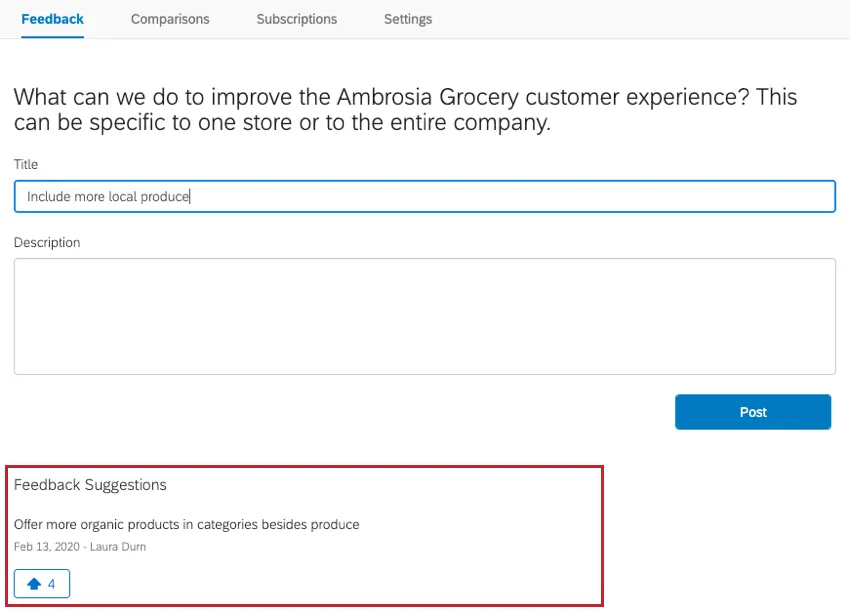Click the Post button

click(753, 411)
